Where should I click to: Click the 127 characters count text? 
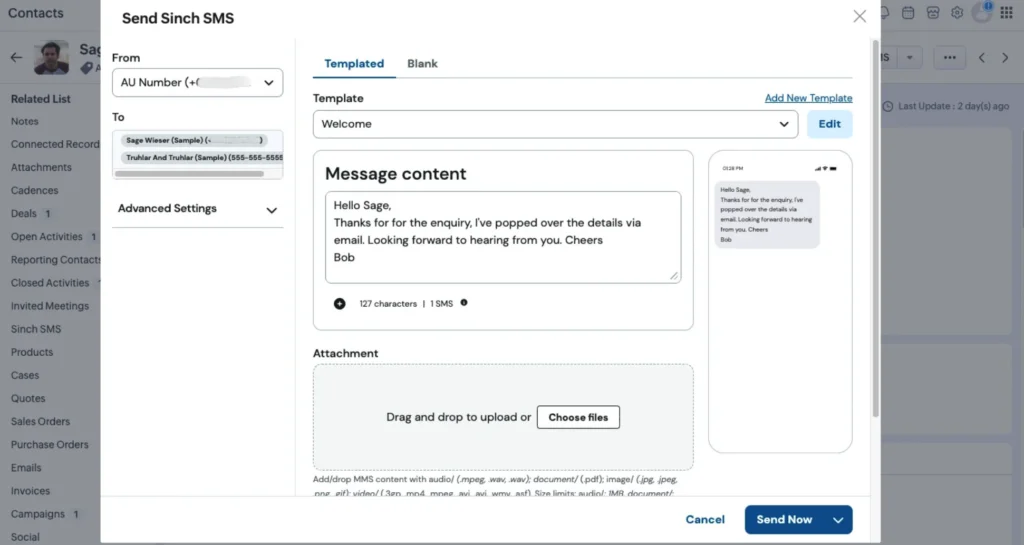(x=388, y=304)
